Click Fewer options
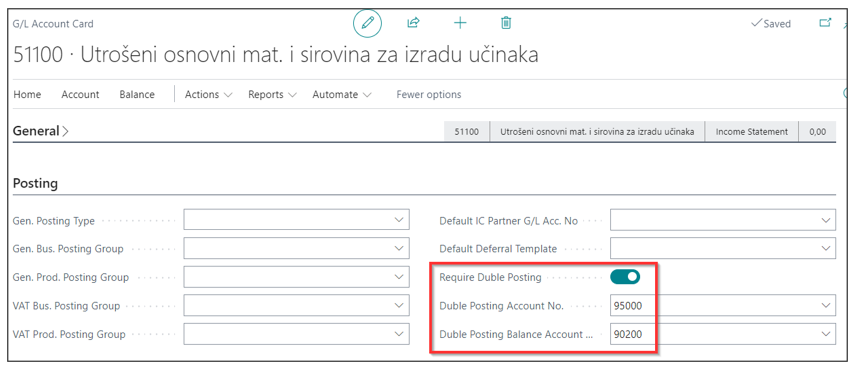 click(x=429, y=94)
